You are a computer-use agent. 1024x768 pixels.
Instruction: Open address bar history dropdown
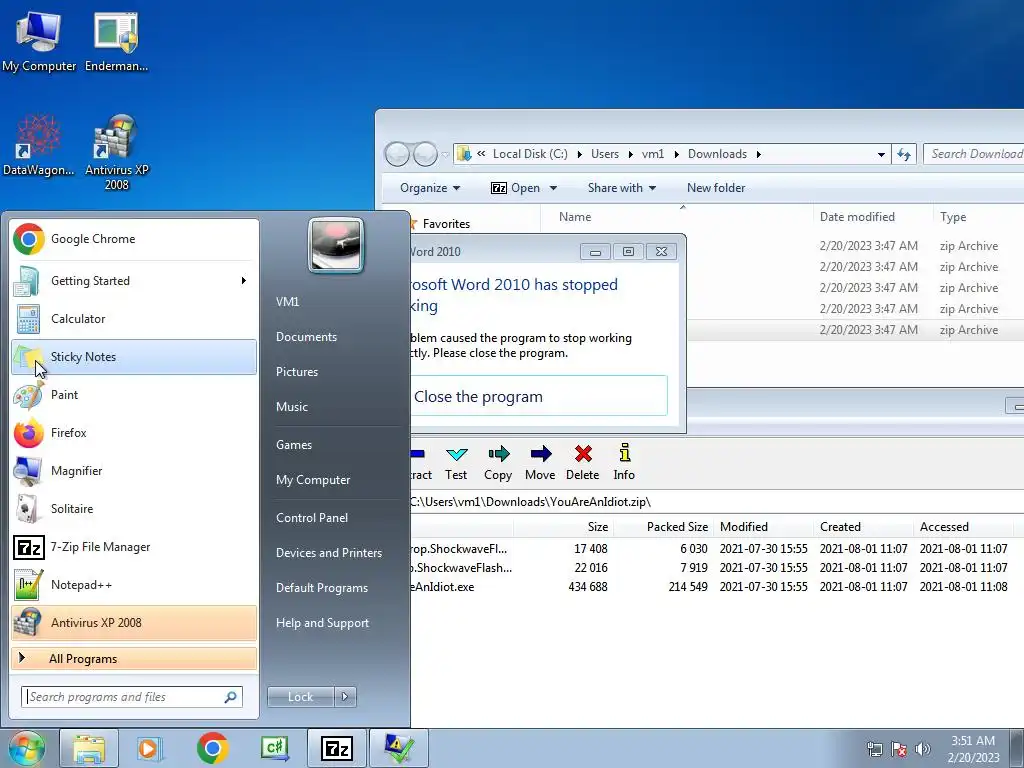[881, 155]
